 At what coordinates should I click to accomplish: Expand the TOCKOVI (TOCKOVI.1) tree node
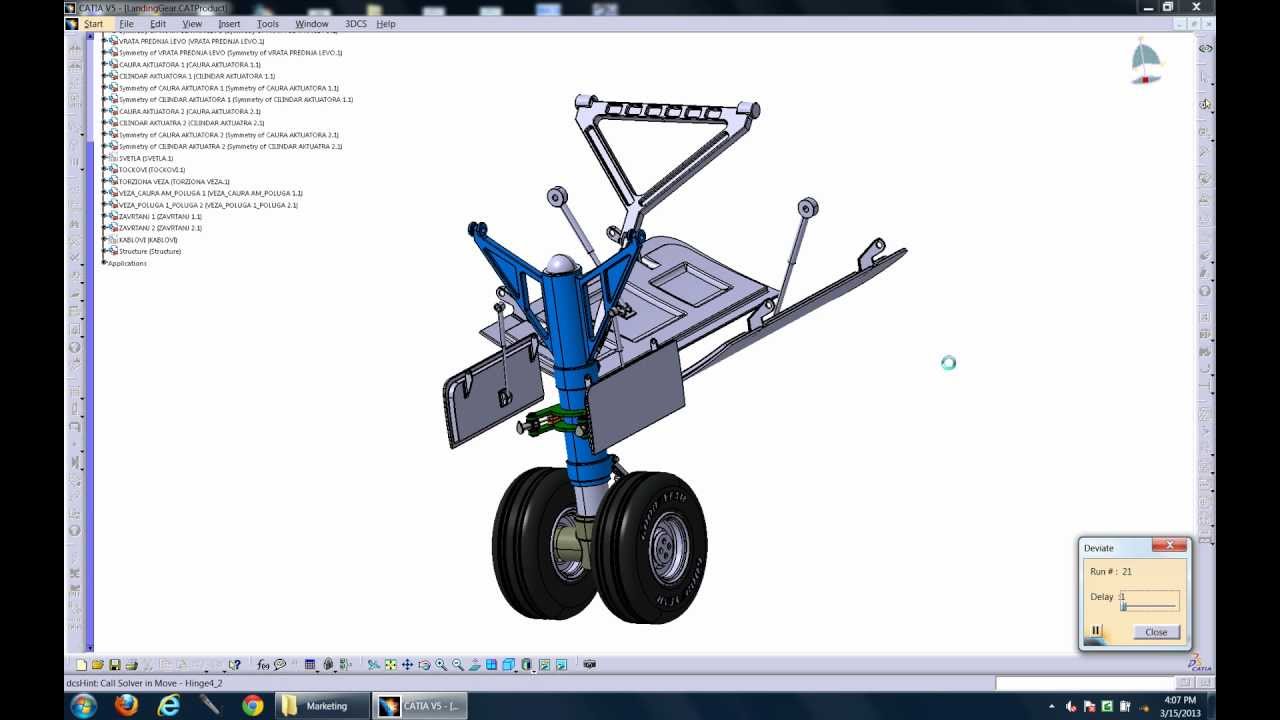tap(104, 170)
